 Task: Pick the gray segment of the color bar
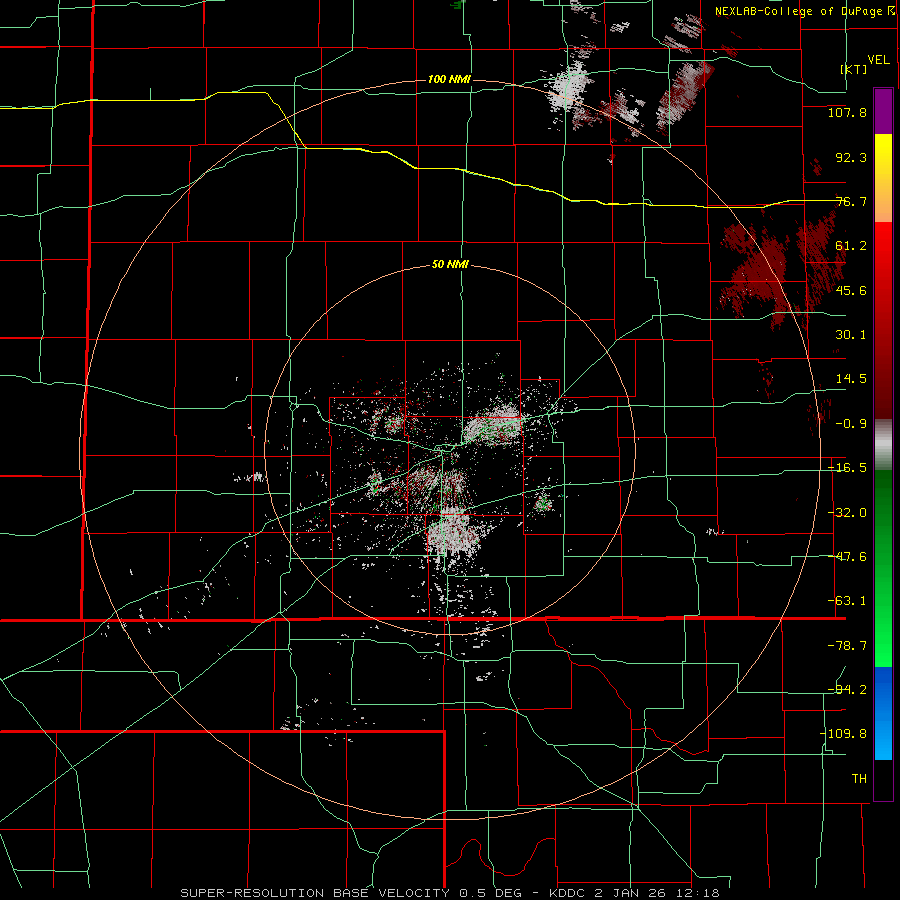(x=883, y=444)
